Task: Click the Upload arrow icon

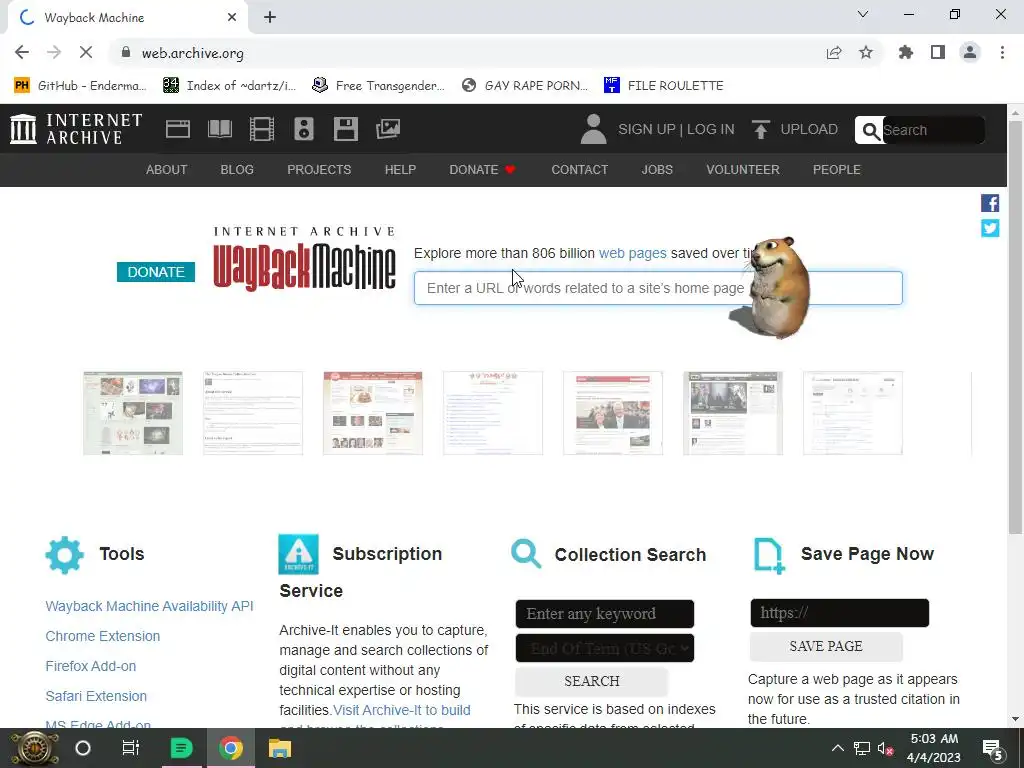Action: click(x=760, y=129)
